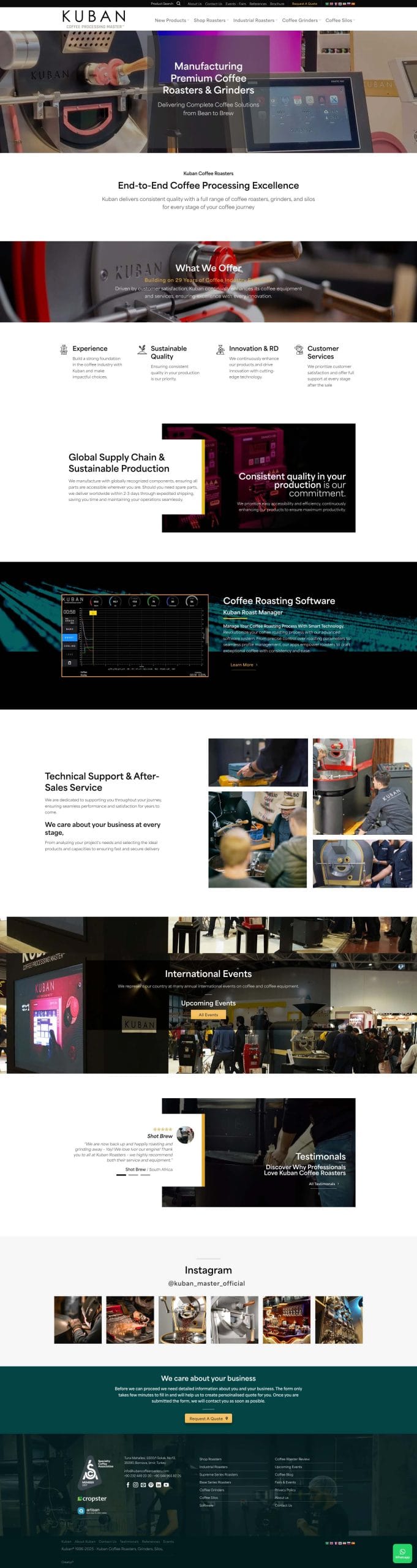Expand the Shop Roasters menu
417x1568 pixels.
(x=211, y=20)
